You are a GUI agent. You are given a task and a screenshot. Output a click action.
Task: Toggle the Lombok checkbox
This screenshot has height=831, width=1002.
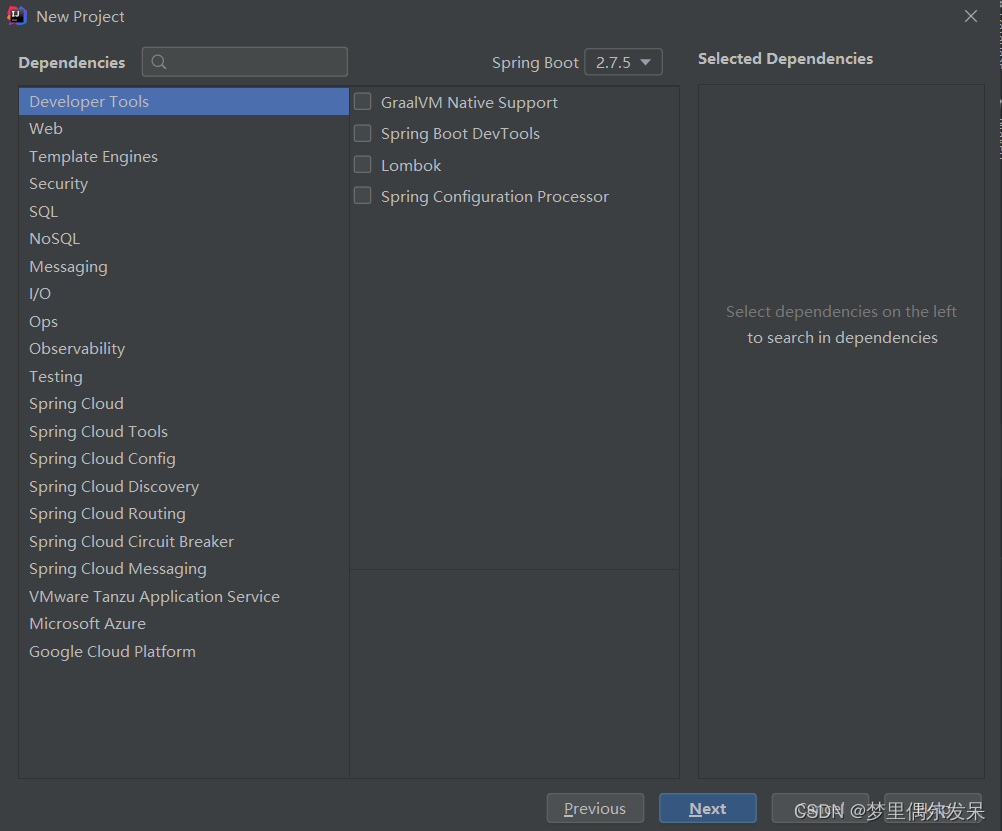pyautogui.click(x=362, y=165)
